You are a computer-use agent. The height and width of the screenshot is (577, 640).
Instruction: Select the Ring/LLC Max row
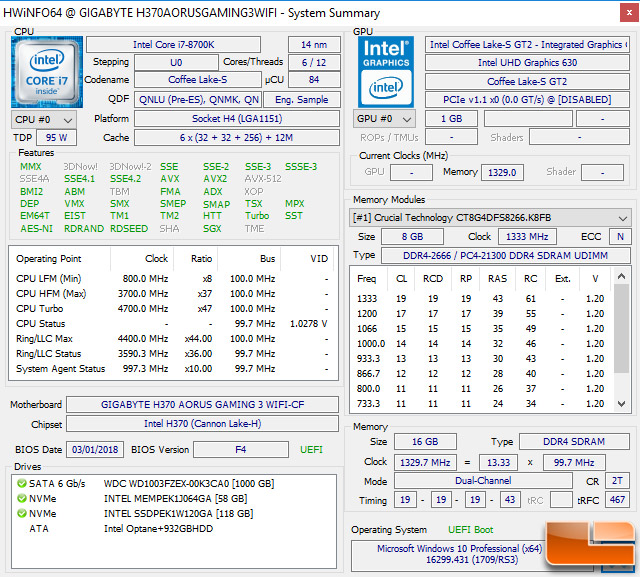tap(173, 339)
